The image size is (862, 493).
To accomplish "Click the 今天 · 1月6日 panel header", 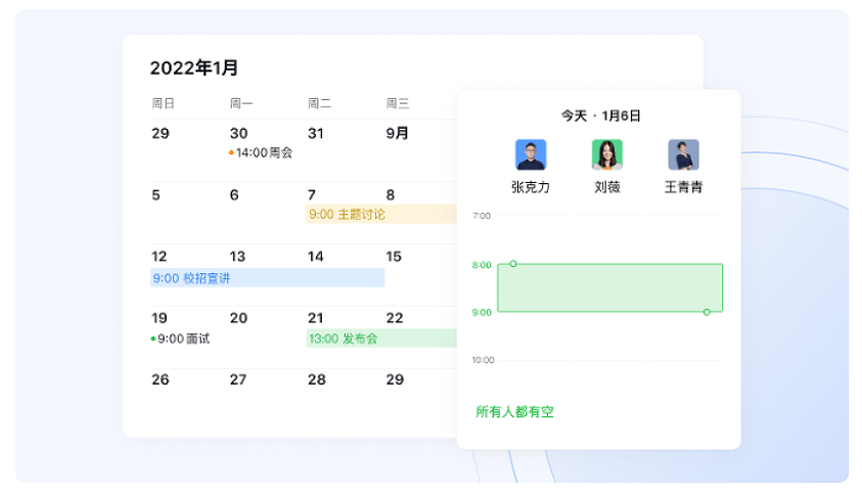I will click(600, 116).
